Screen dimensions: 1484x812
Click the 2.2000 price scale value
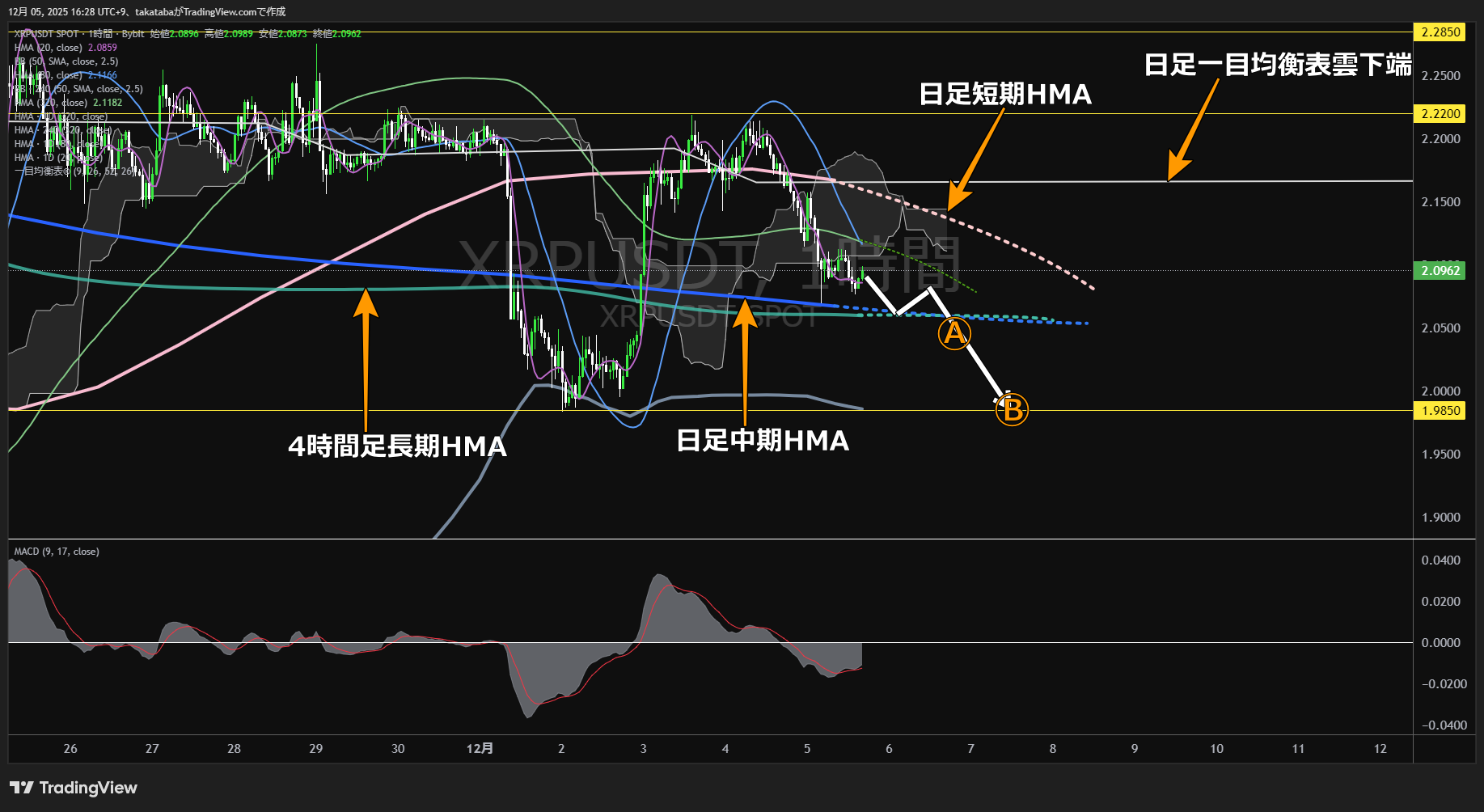coord(1441,139)
